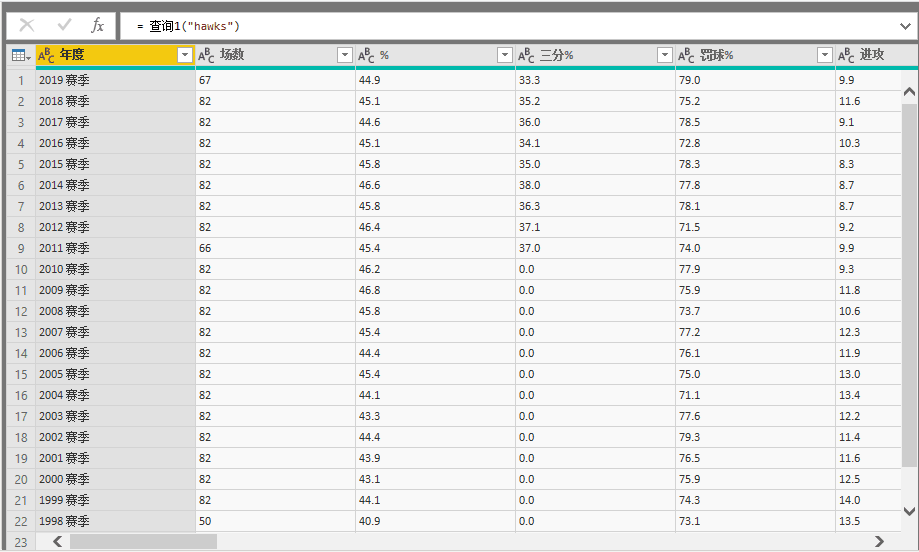Select the 场数 cell with value 50
The width and height of the screenshot is (919, 552).
(x=275, y=522)
